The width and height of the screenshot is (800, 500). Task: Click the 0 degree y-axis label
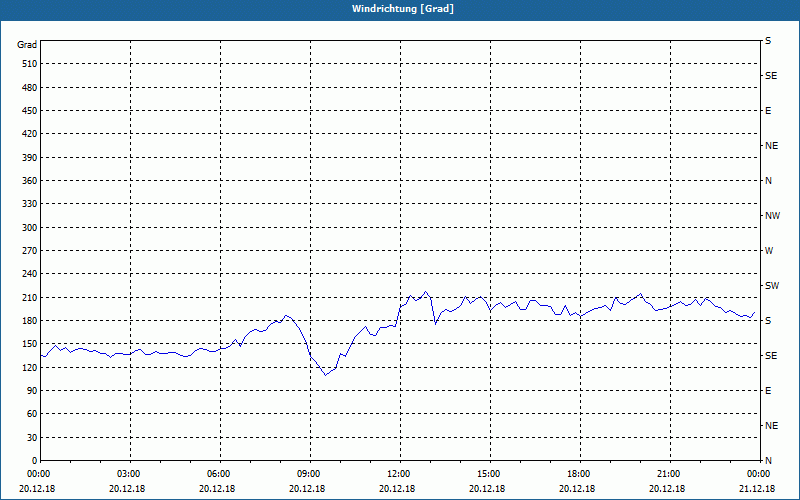coord(35,461)
